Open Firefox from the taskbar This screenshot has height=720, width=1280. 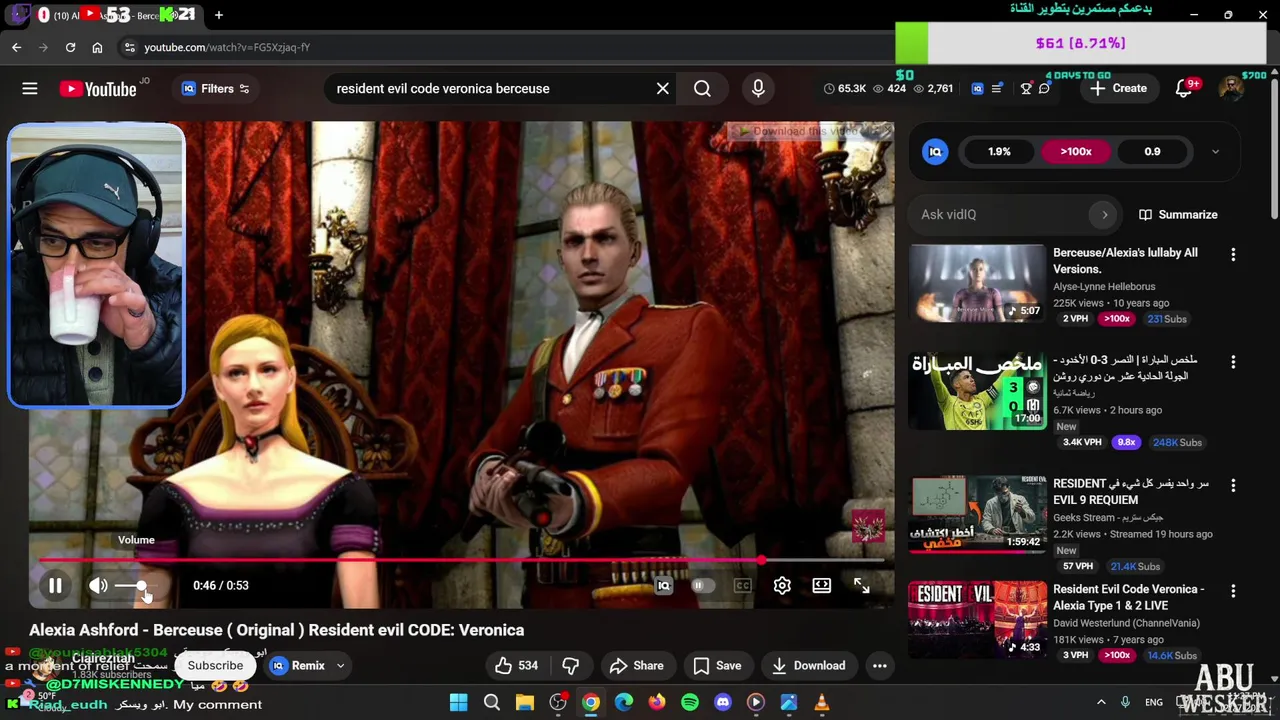[x=656, y=703]
